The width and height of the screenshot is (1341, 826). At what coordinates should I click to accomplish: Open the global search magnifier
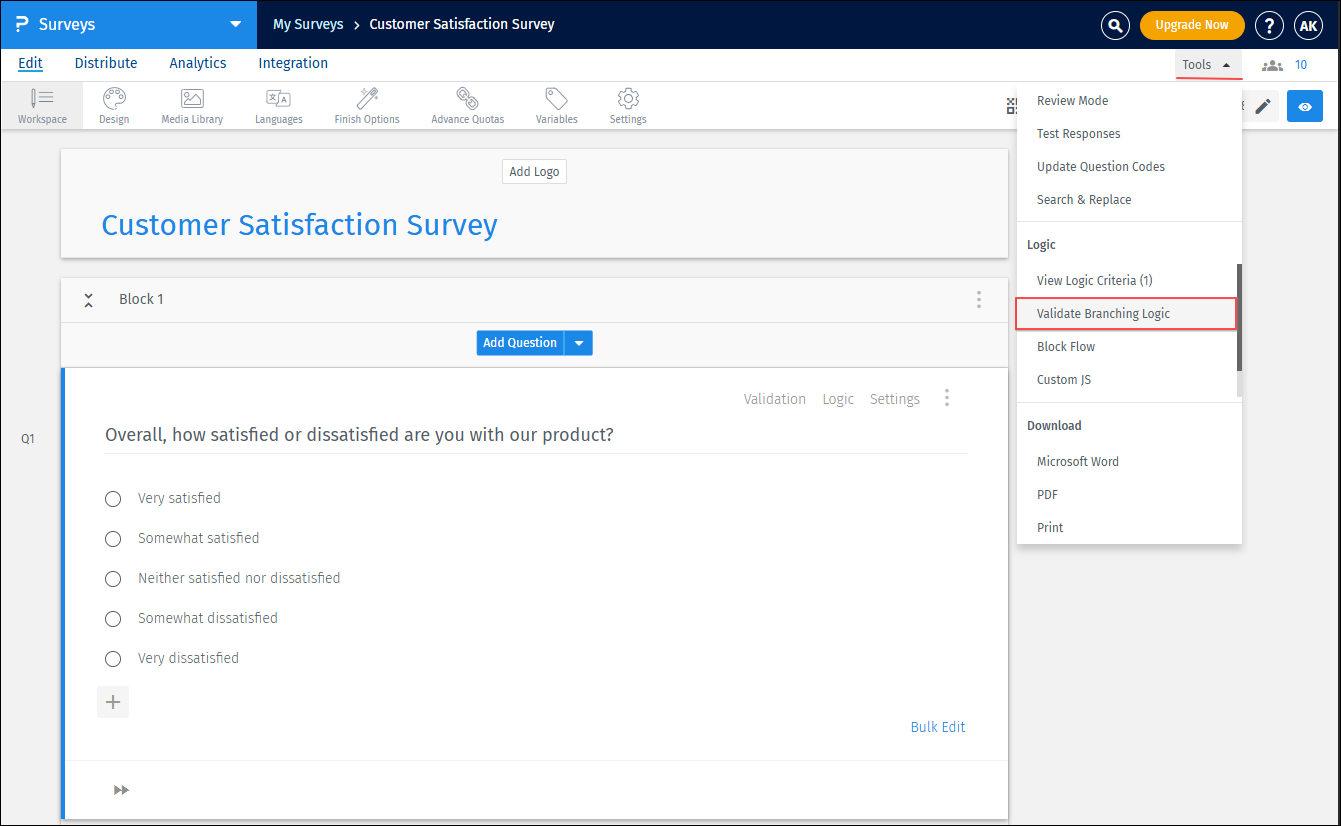[x=1115, y=25]
